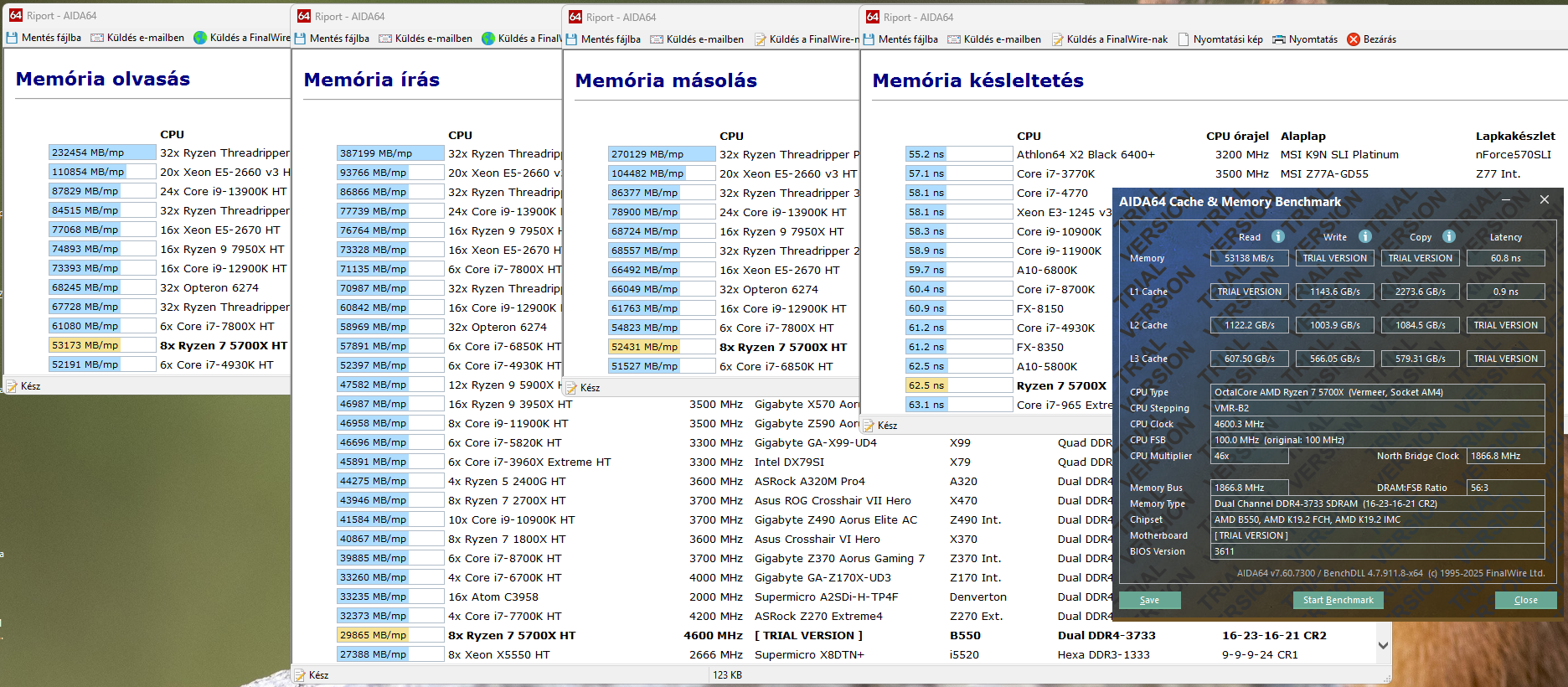Click the AIDA64 logo of the Memória írás window
The image size is (1568, 687).
[x=304, y=16]
